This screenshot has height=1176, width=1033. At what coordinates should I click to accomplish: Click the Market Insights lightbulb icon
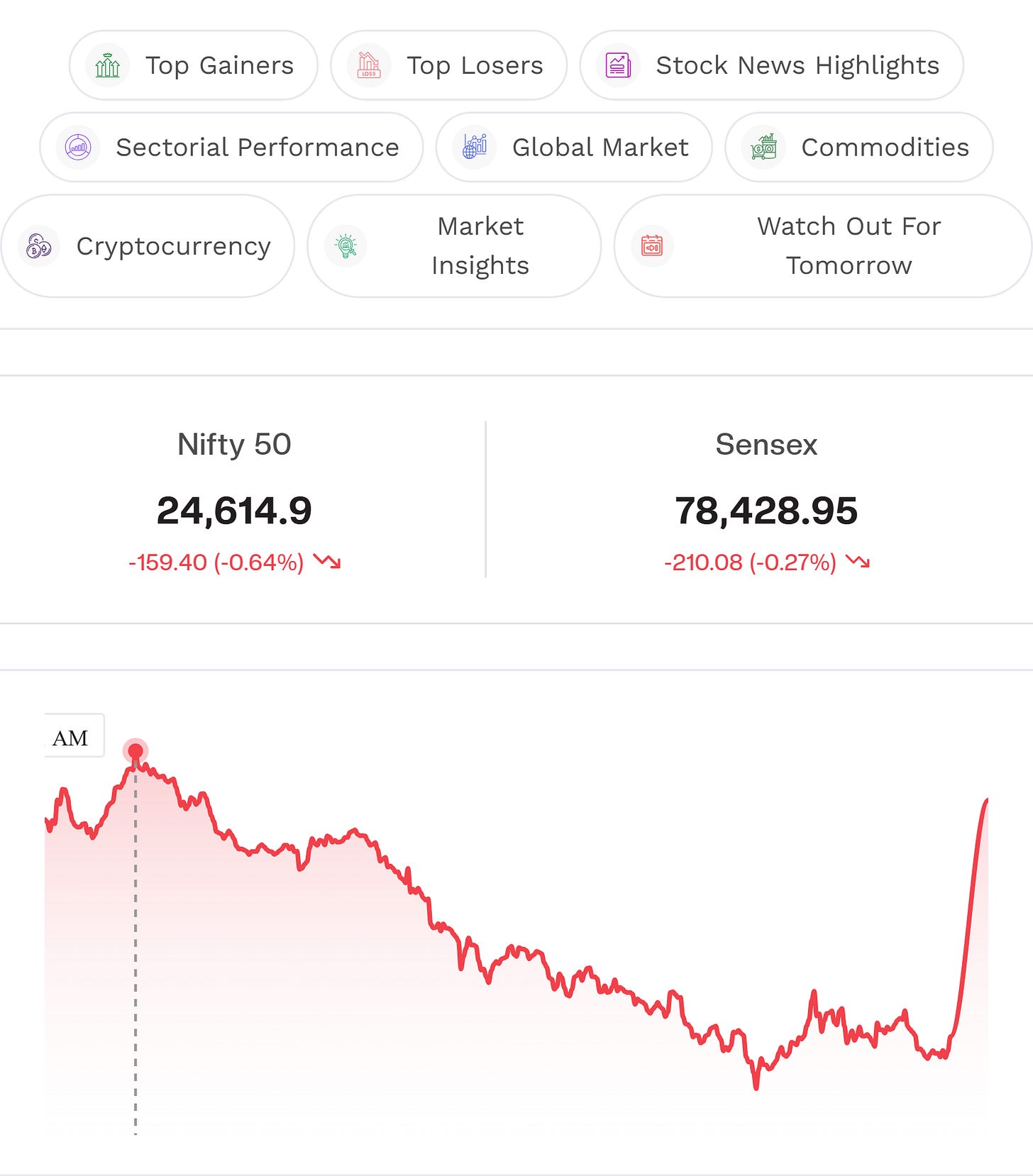click(346, 246)
